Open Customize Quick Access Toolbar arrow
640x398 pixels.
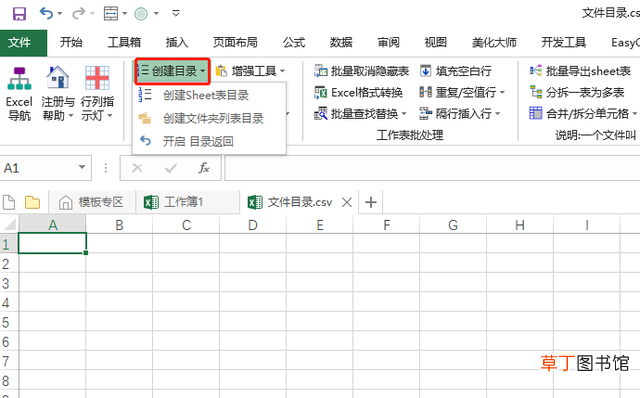pyautogui.click(x=176, y=13)
